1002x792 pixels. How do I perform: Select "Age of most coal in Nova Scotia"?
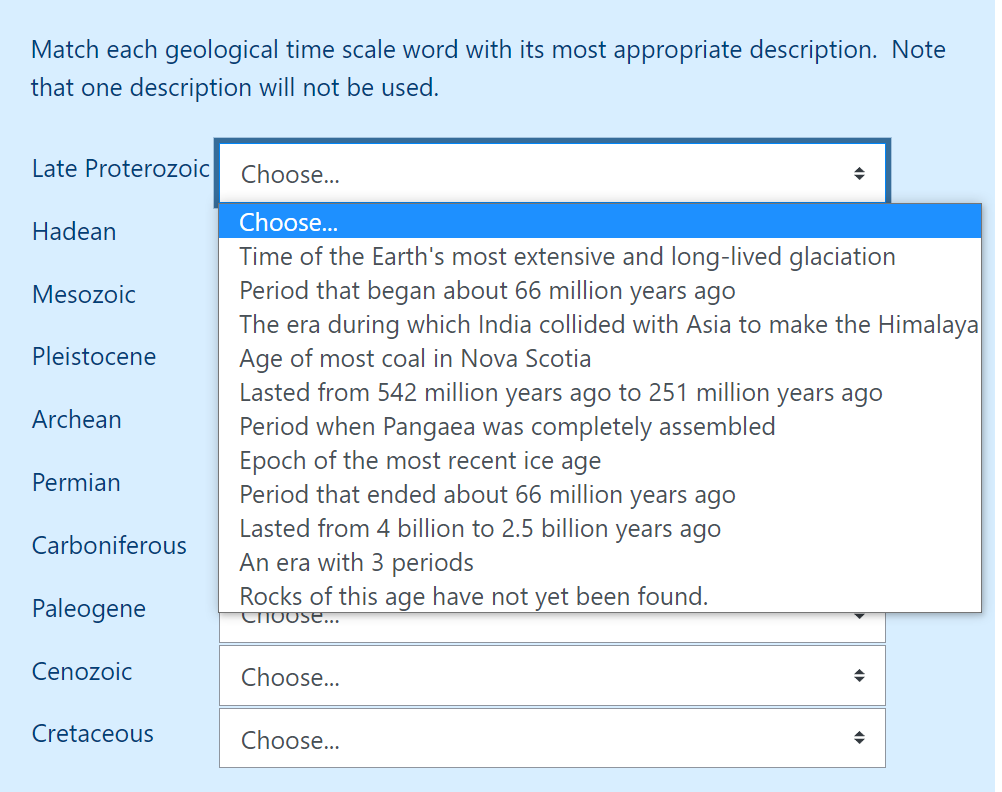(x=415, y=359)
